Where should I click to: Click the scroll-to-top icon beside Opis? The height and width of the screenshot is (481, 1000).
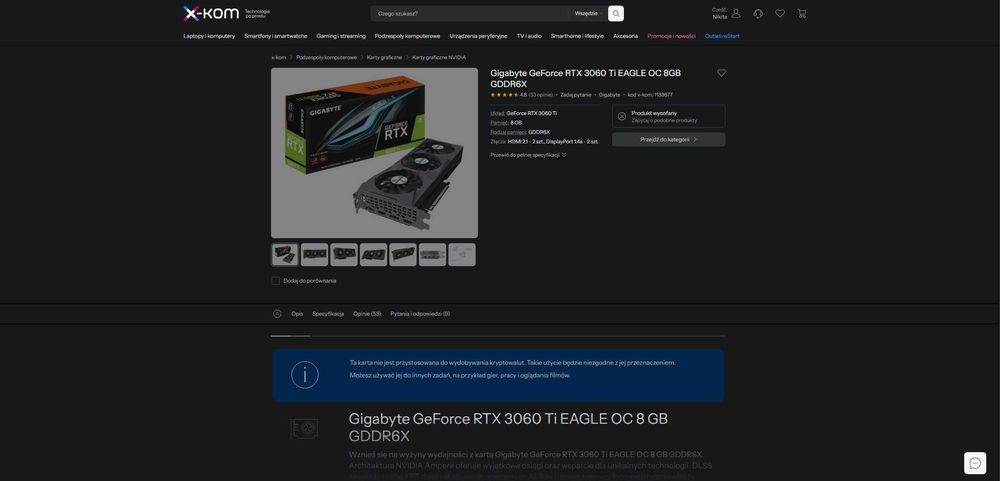click(277, 314)
